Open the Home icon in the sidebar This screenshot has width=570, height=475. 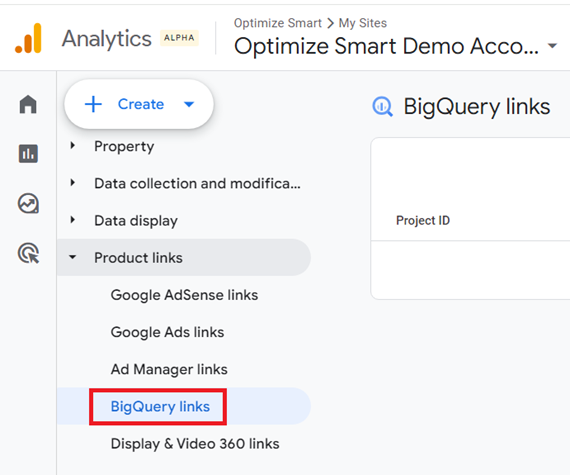[28, 104]
